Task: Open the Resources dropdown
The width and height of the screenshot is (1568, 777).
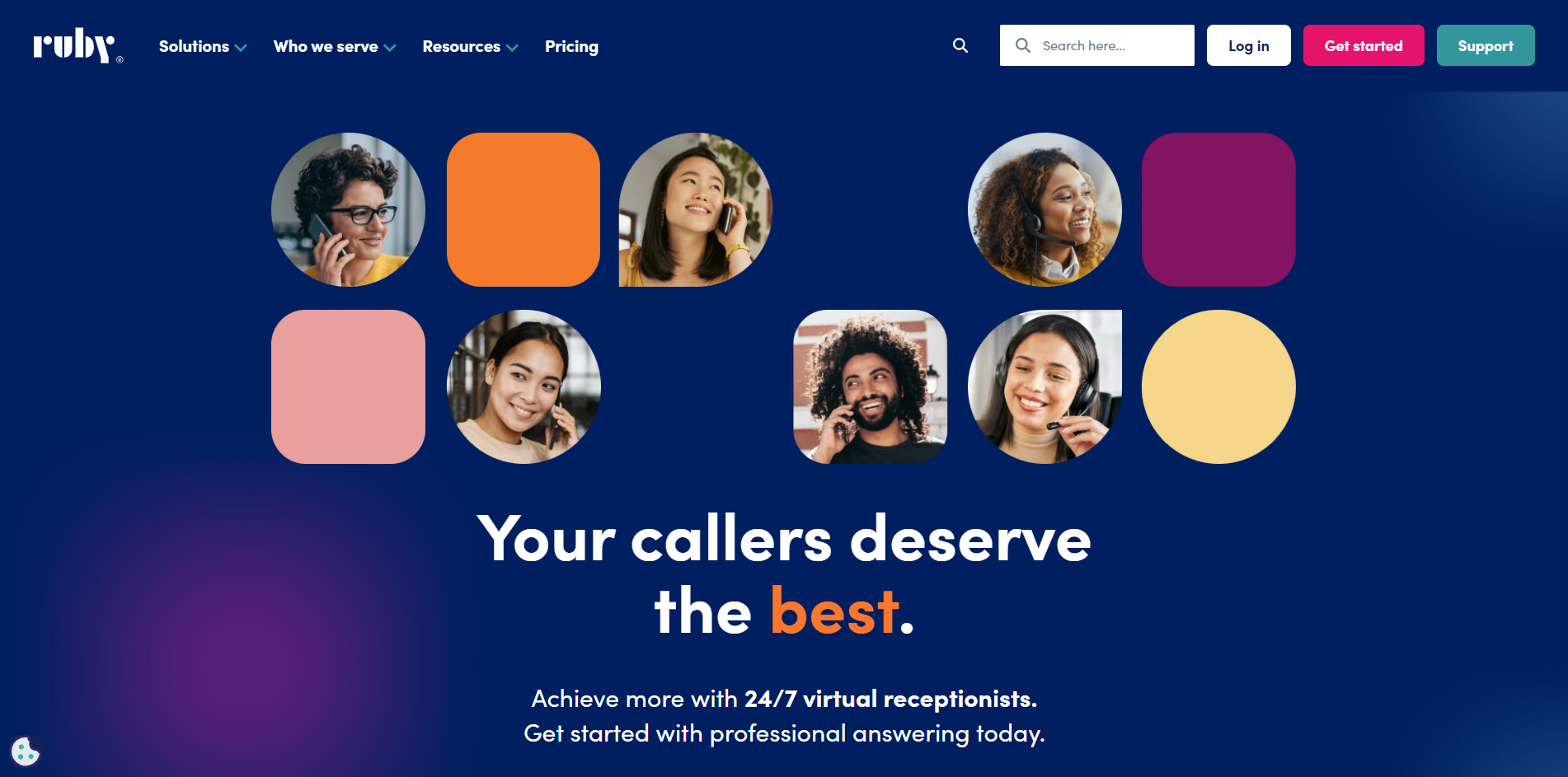Action: [470, 46]
